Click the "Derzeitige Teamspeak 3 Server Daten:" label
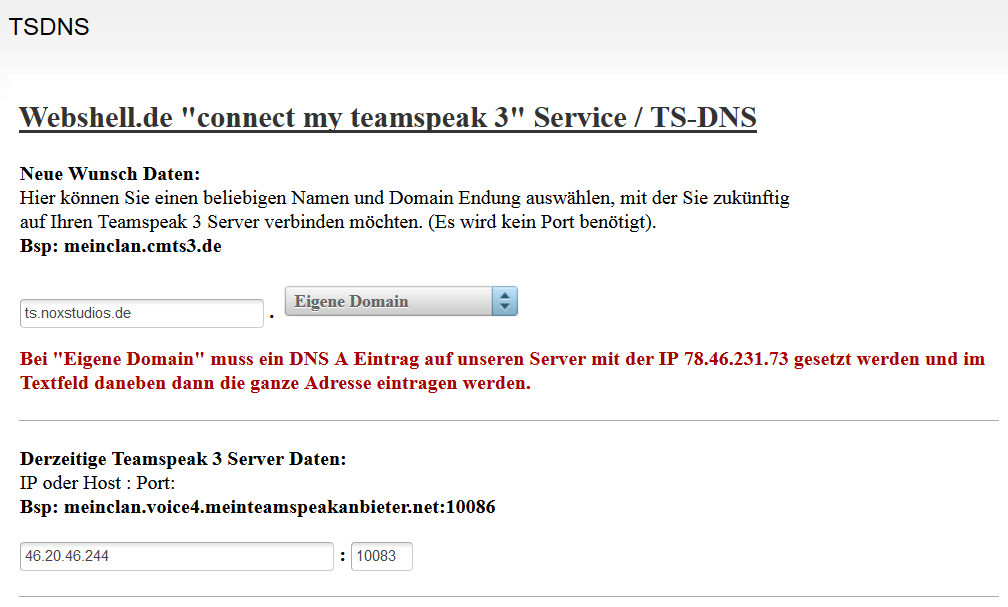This screenshot has width=1008, height=607. pyautogui.click(x=183, y=459)
